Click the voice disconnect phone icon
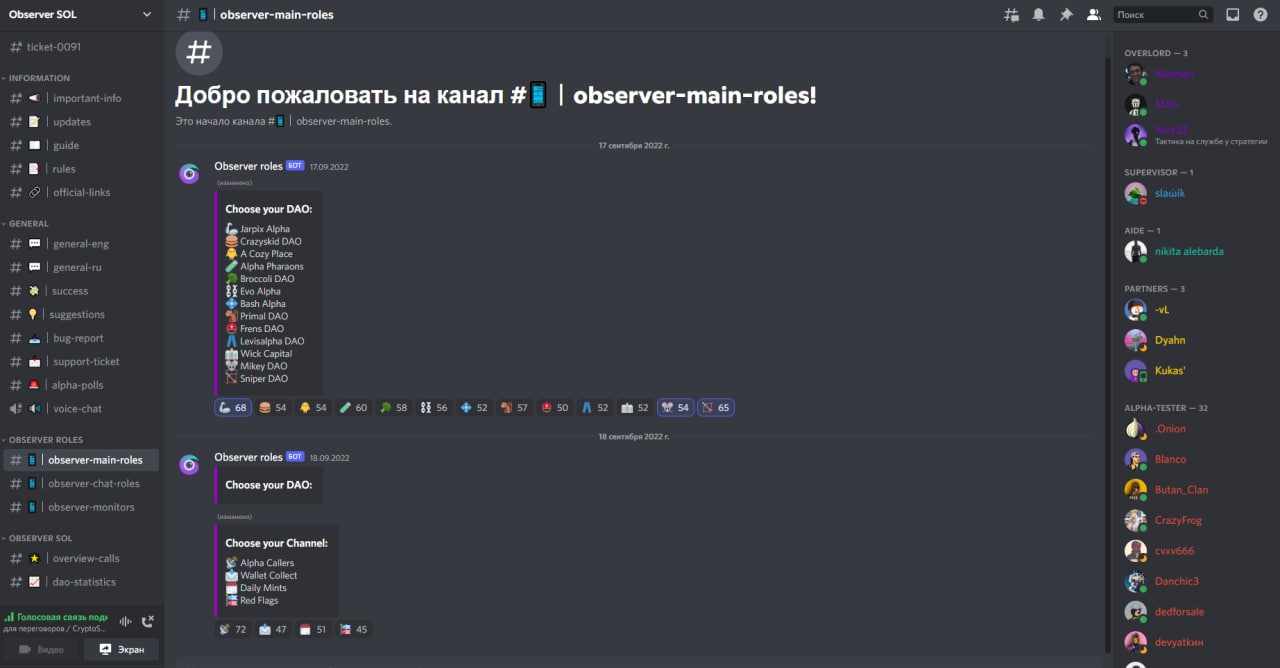The width and height of the screenshot is (1280, 668). (x=148, y=621)
